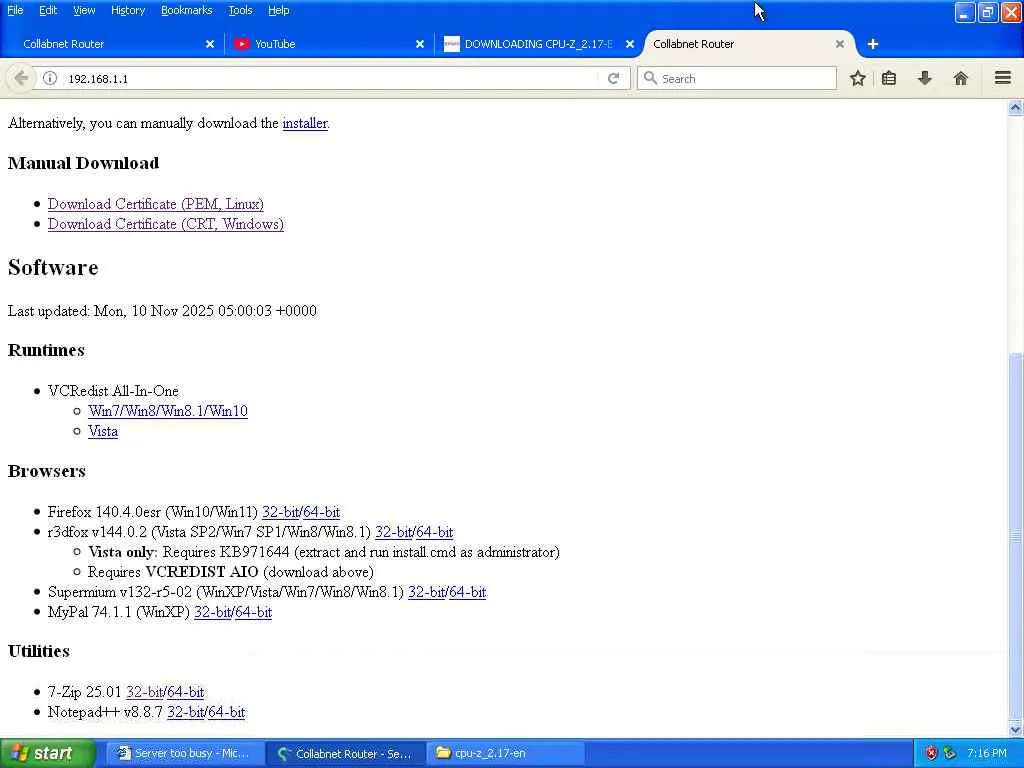
Task: Close the active Collabnet Router tab
Action: [x=840, y=44]
